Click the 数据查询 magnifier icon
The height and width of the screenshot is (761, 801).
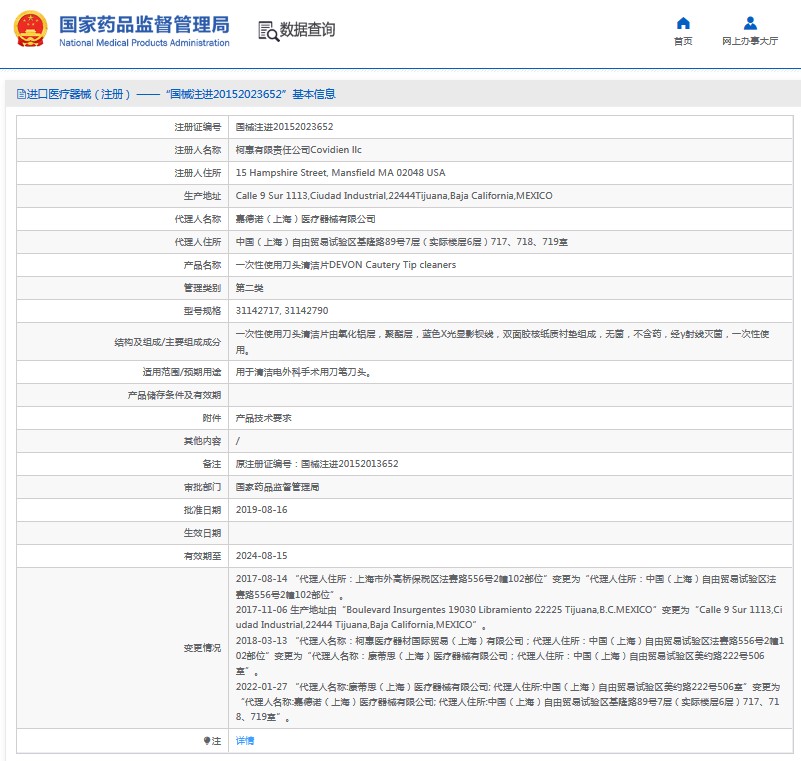click(267, 30)
